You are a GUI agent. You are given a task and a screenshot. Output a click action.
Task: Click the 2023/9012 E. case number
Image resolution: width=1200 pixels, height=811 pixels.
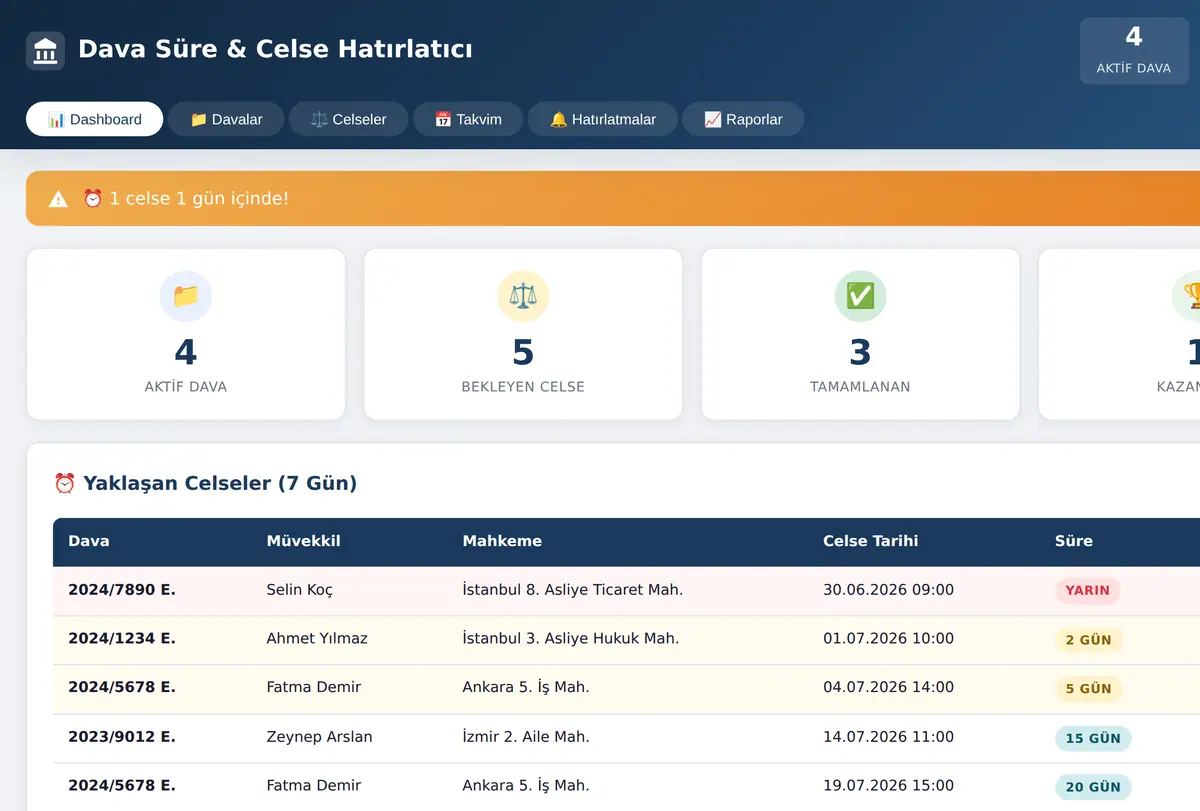tap(122, 737)
